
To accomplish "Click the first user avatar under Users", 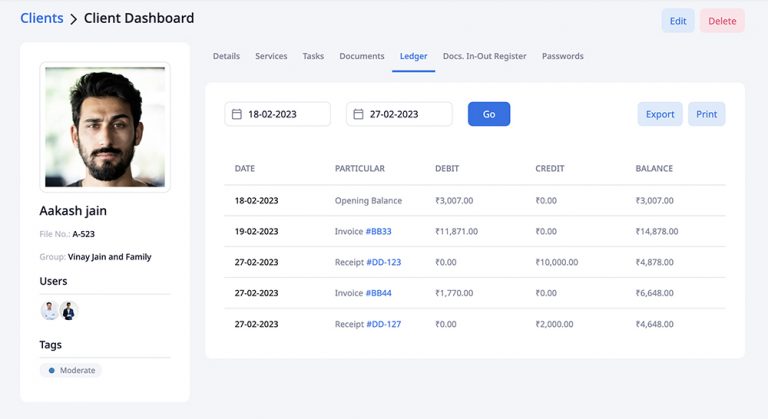I will (50, 311).
